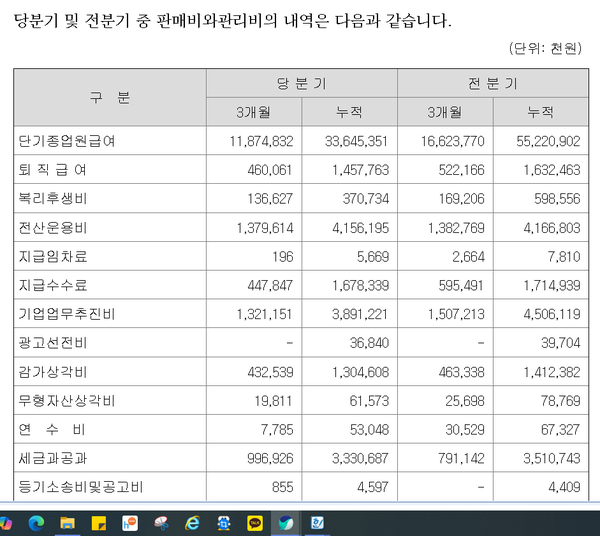Screen dimensions: 600x536
Task: Launch the yellow Sticky Notes taskbar icon
Action: [x=99, y=523]
